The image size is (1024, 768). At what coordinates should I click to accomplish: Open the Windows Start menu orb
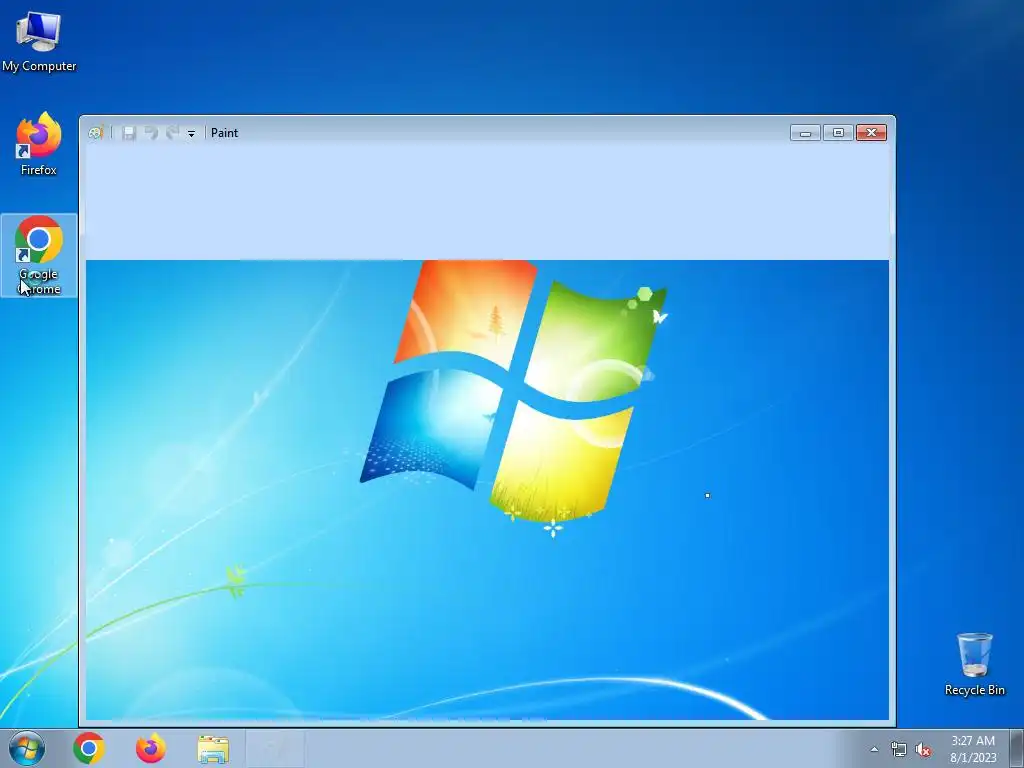click(27, 748)
